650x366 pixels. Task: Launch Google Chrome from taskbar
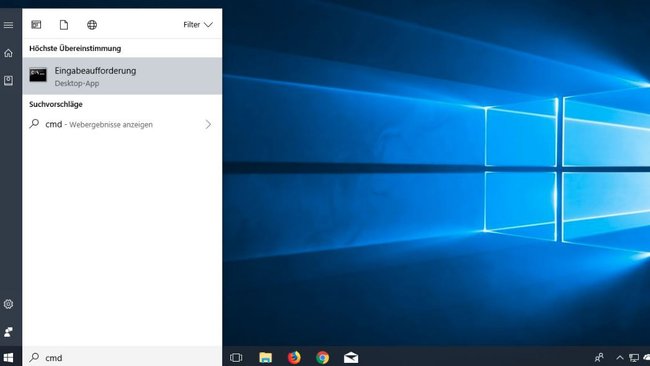(x=323, y=357)
